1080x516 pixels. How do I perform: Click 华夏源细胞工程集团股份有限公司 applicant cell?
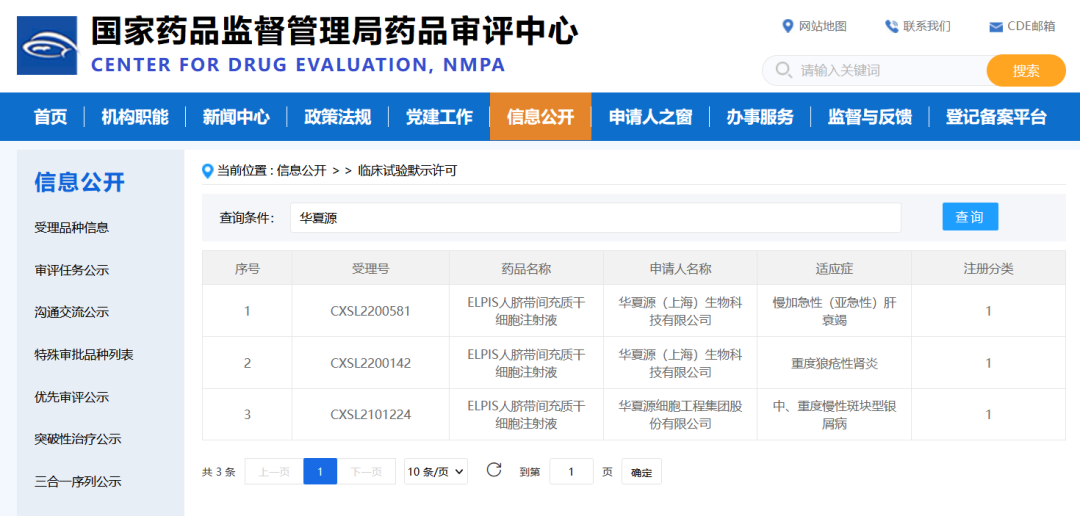coord(681,415)
